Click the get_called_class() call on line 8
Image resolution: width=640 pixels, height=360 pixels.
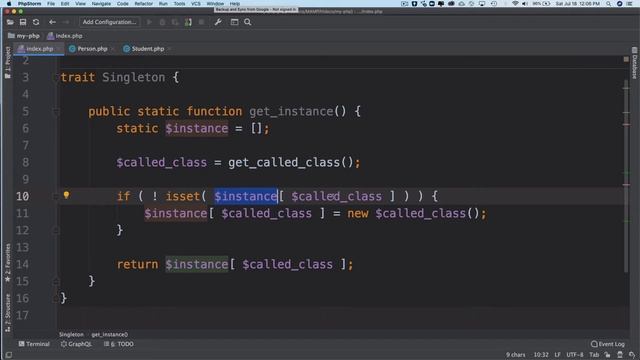[291, 162]
